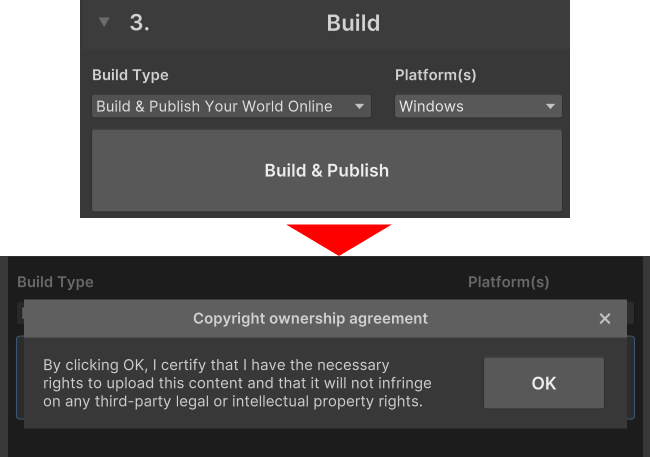Close the Copyright ownership agreement dialog
The image size is (650, 457).
coord(604,319)
